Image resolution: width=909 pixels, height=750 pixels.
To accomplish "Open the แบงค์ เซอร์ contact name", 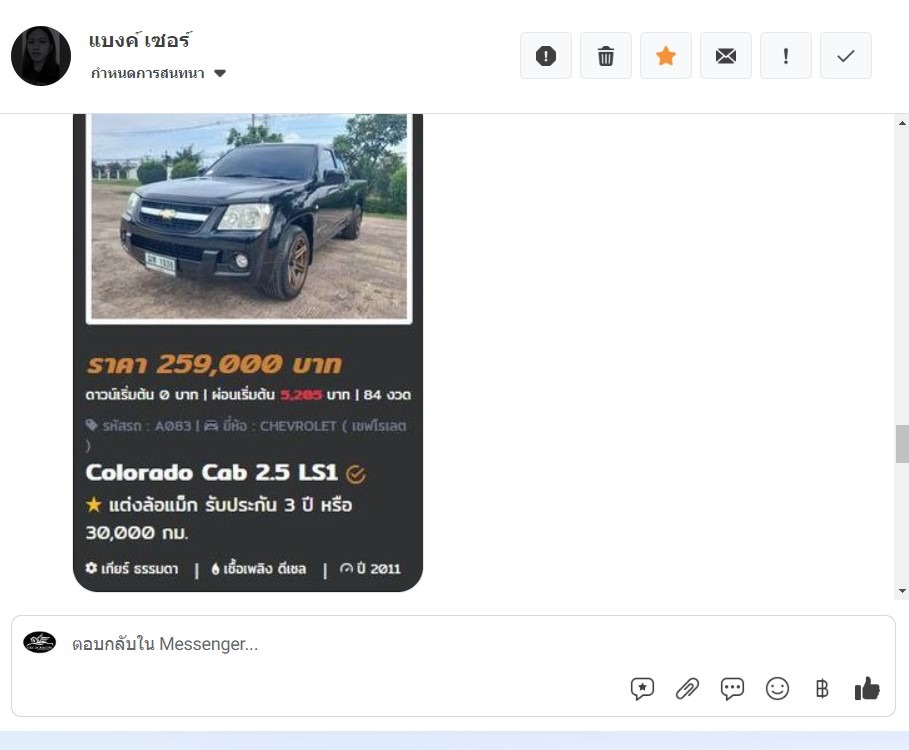I will [x=140, y=40].
